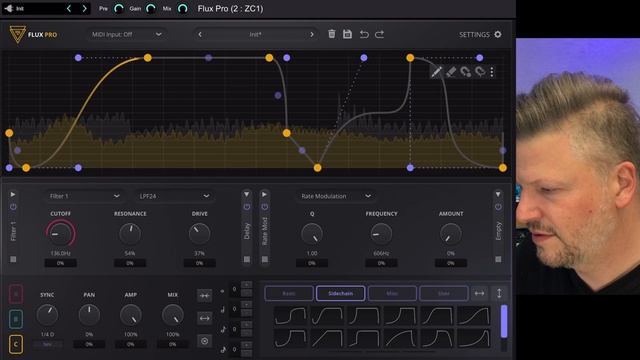Expand the Delay slot with the down triangle
640x360 pixels.
coord(247,194)
